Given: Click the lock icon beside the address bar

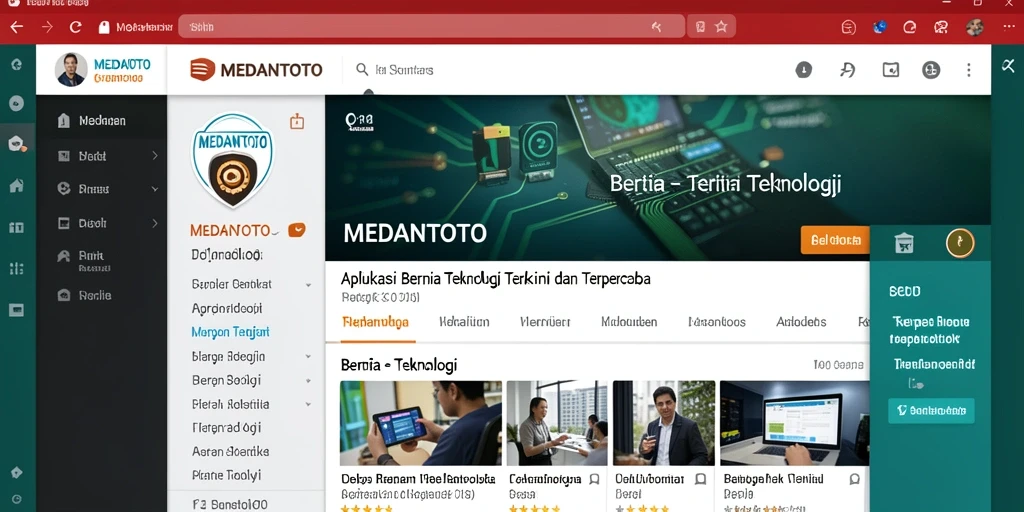Looking at the screenshot, I should click(x=103, y=27).
